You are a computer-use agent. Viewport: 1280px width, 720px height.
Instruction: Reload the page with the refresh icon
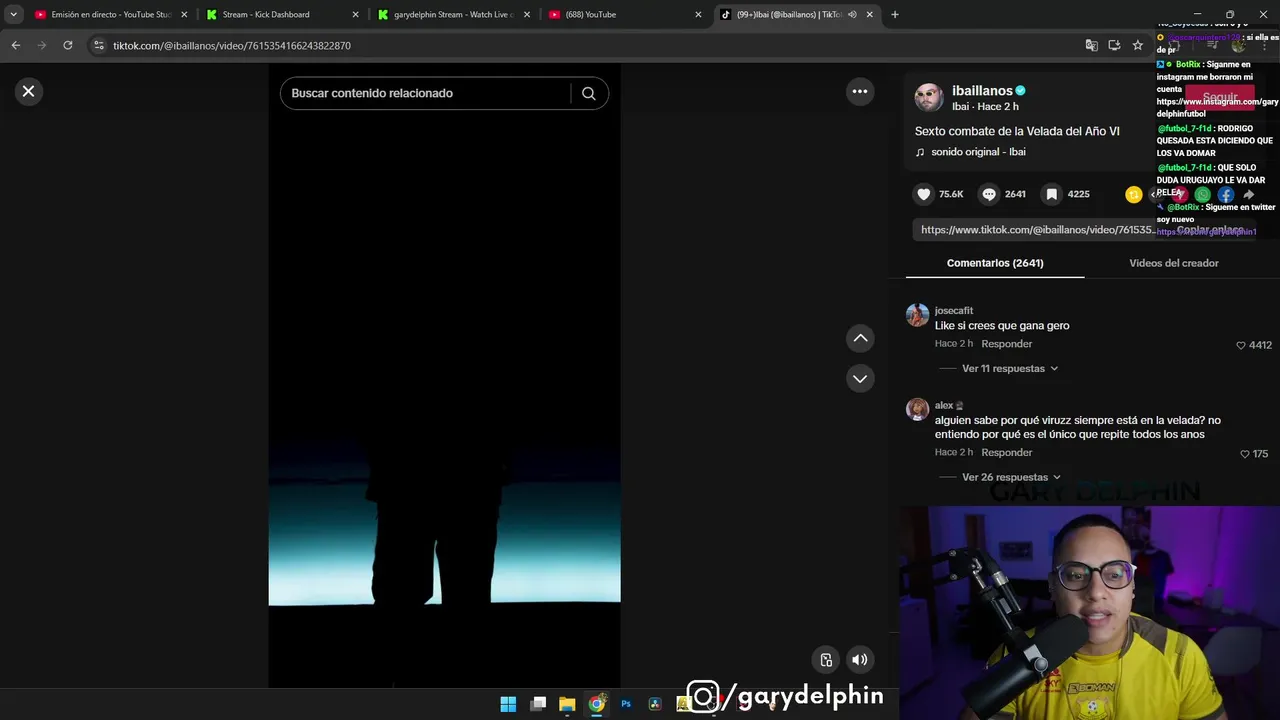click(x=67, y=45)
